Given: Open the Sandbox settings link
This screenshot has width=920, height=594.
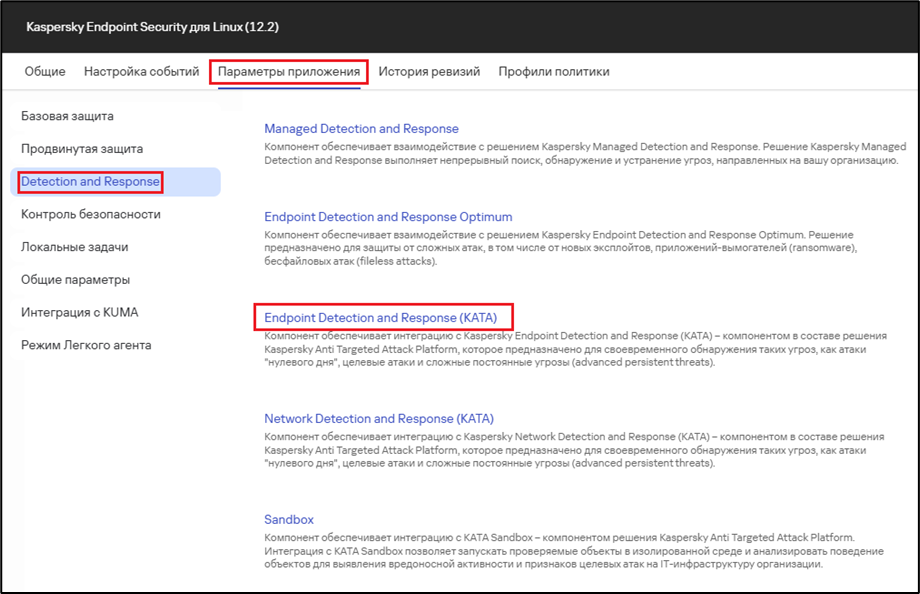Looking at the screenshot, I should pyautogui.click(x=289, y=520).
